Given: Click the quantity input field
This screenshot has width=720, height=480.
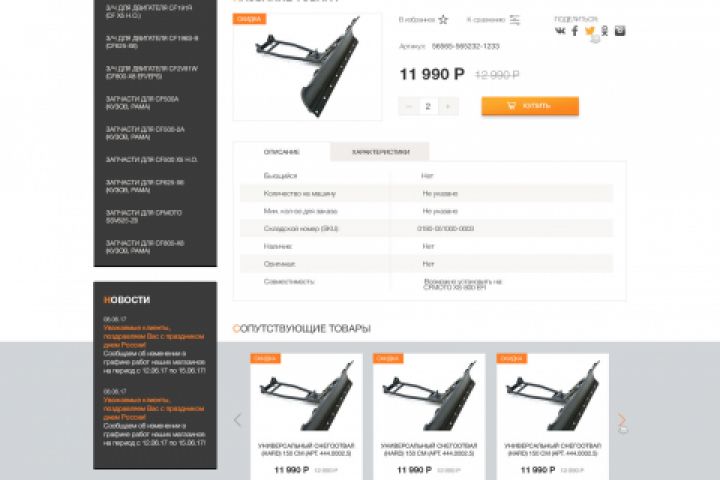Looking at the screenshot, I should coord(428,106).
